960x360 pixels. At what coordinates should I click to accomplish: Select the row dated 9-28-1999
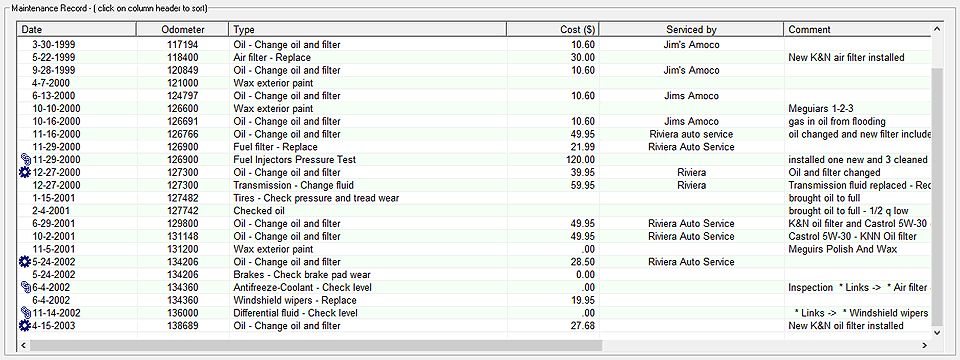474,70
